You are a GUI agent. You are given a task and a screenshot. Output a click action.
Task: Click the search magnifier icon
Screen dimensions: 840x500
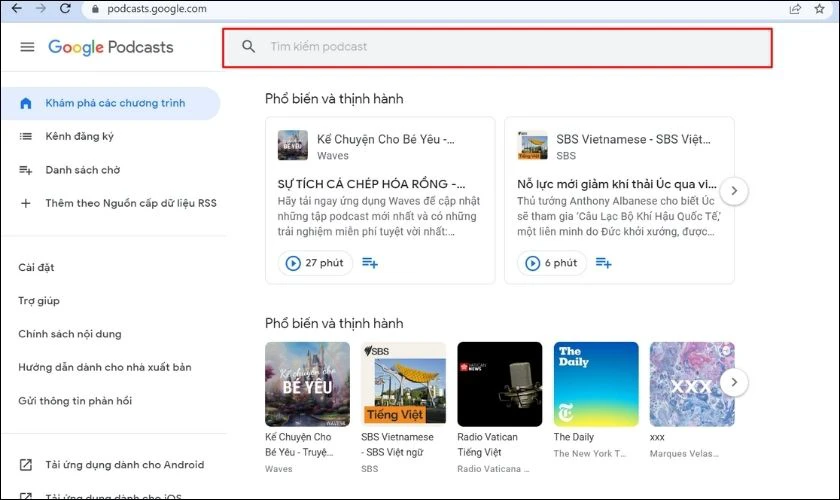249,47
